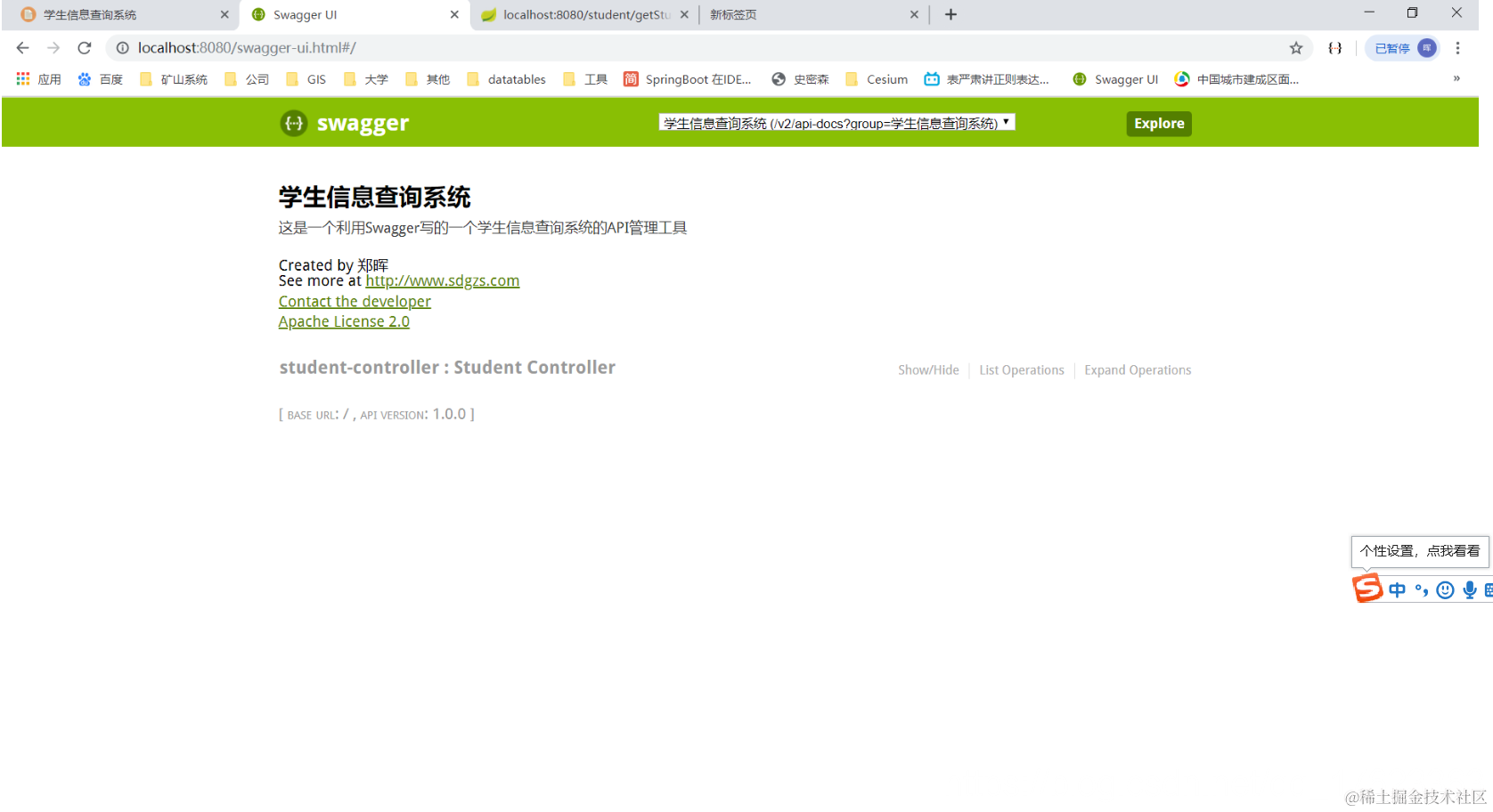1493x812 pixels.
Task: Open the paused profile avatar button
Action: (1403, 48)
